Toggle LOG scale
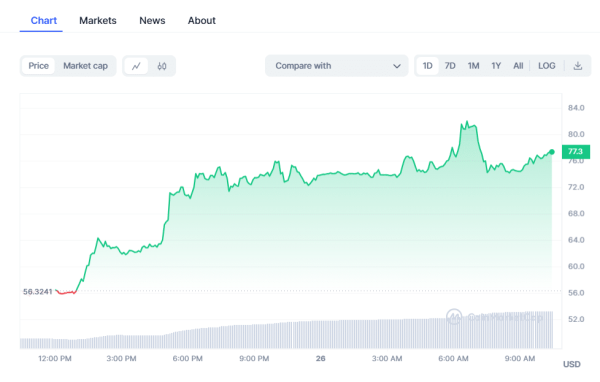This screenshot has height=382, width=600. pos(546,66)
